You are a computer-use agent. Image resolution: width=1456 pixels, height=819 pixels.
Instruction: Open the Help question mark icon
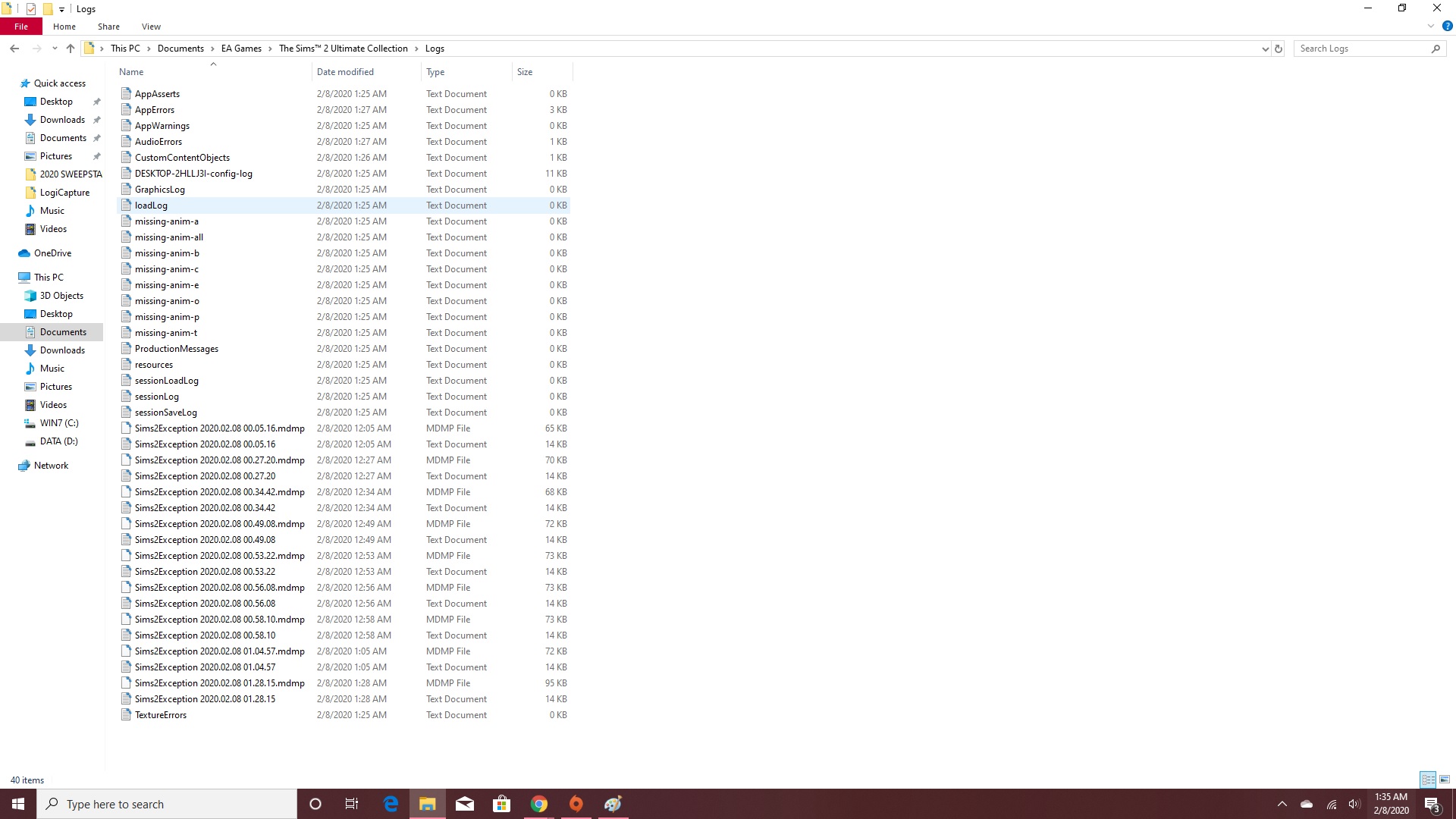[x=1447, y=26]
